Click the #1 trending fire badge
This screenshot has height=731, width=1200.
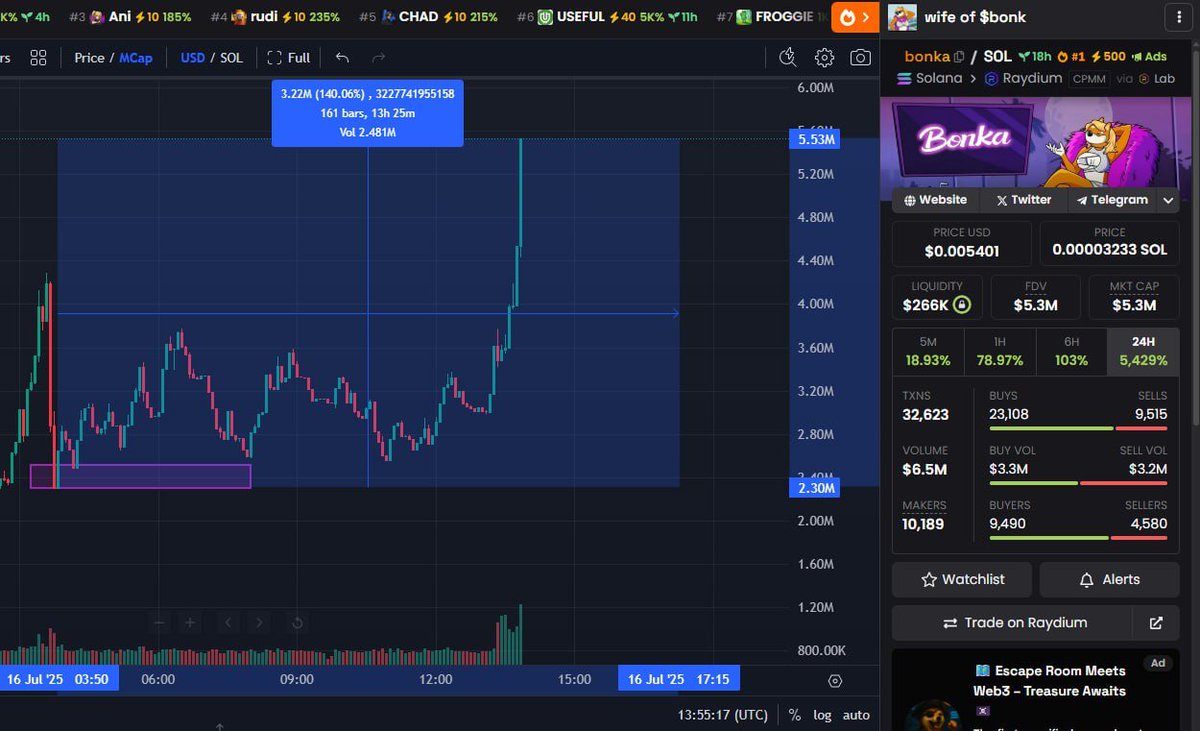click(1072, 57)
